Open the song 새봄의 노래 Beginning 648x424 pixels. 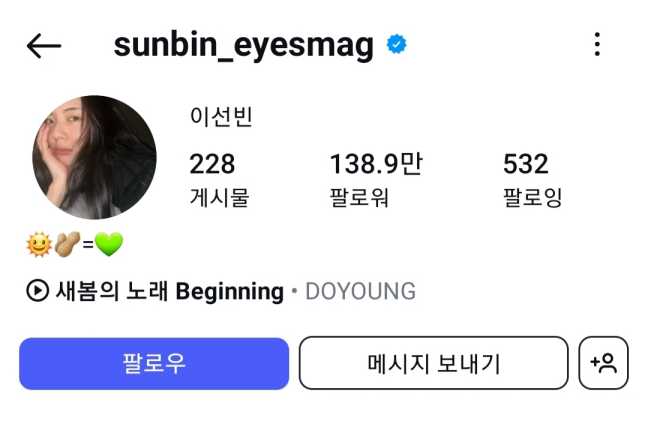click(169, 291)
